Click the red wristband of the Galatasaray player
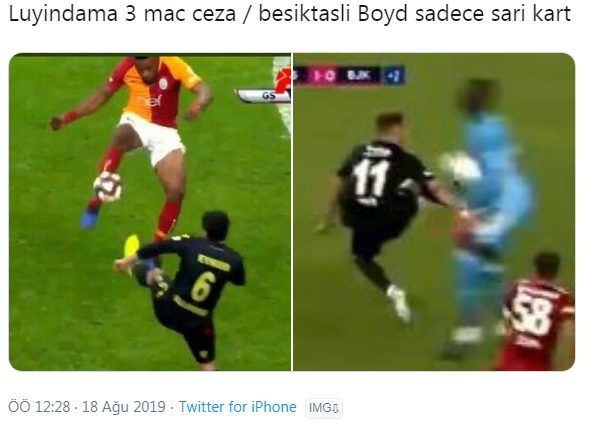 (70, 117)
